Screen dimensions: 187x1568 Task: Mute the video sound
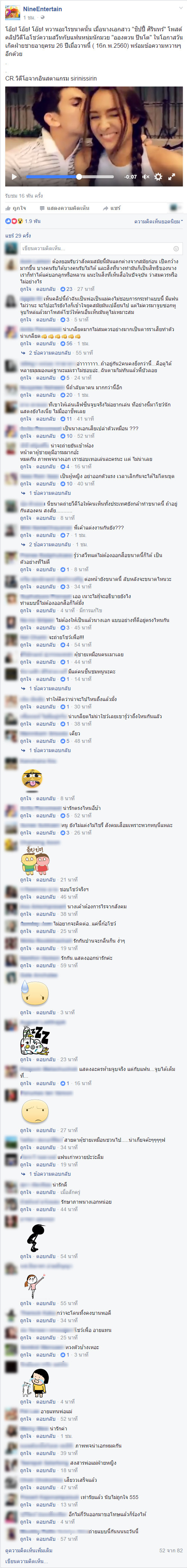coord(146,177)
